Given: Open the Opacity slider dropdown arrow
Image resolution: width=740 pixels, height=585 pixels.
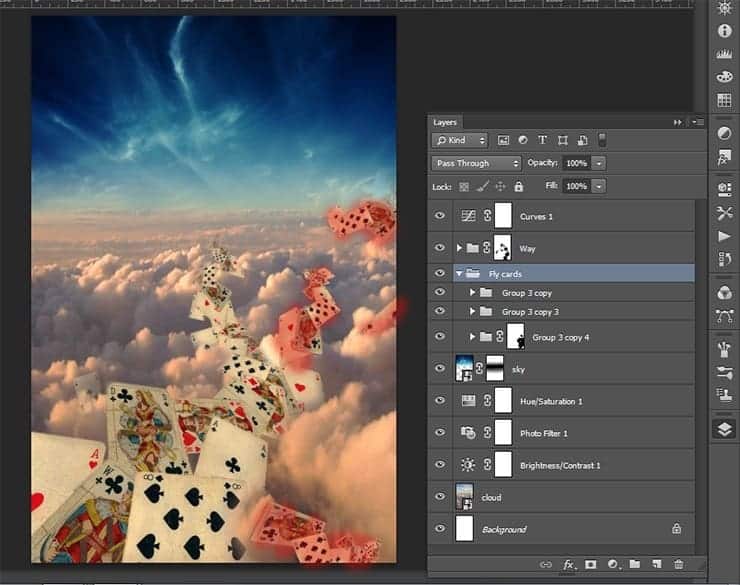Looking at the screenshot, I should coord(599,163).
